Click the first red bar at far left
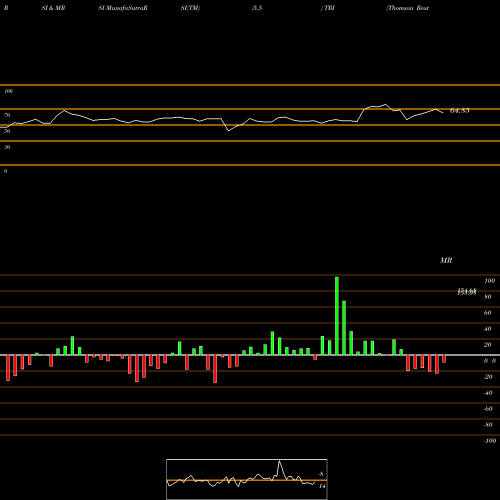The width and height of the screenshot is (500, 500). (8, 368)
